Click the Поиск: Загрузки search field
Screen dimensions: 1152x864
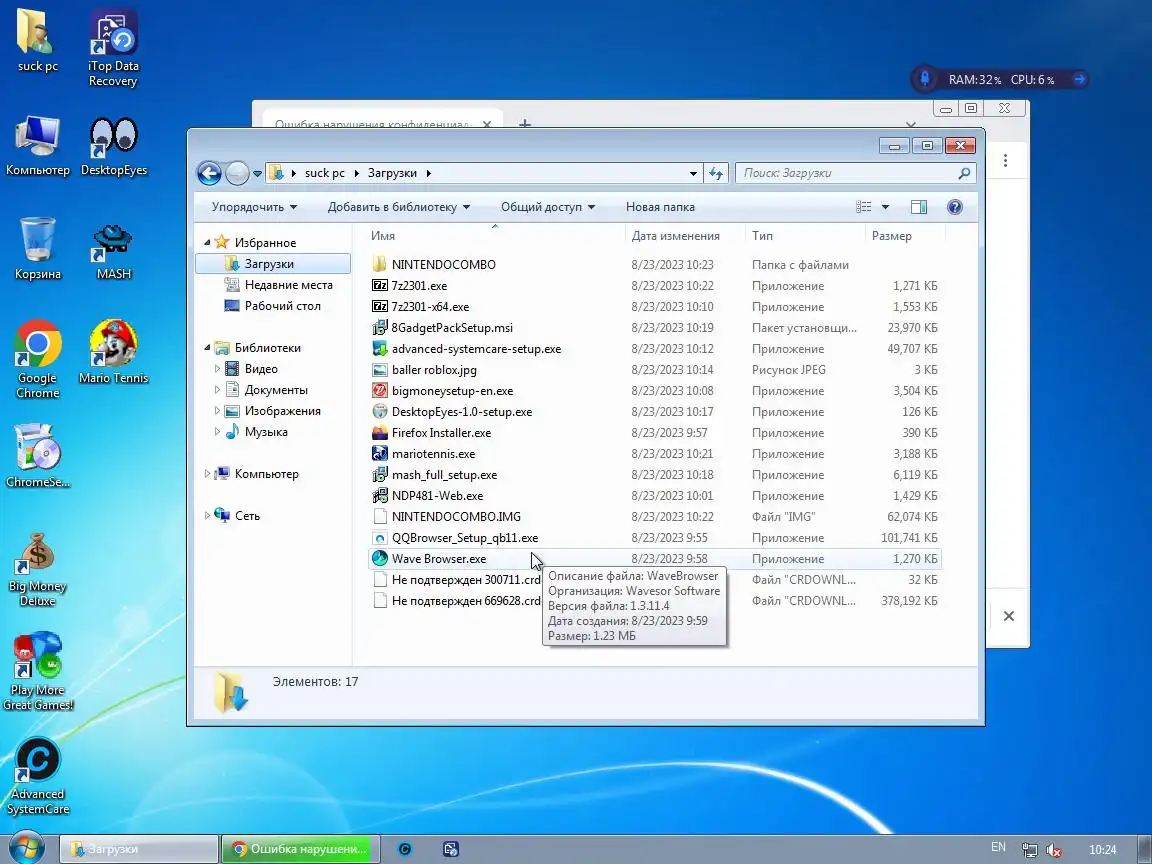pyautogui.click(x=855, y=173)
